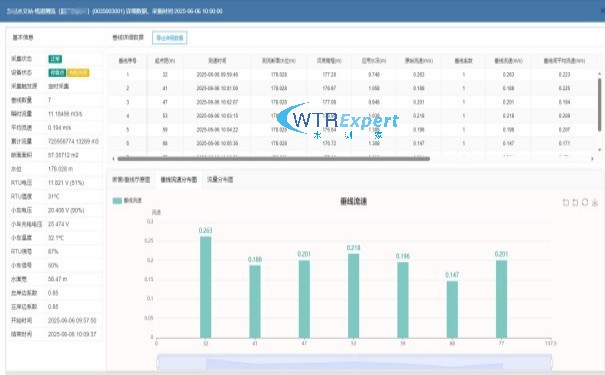Click the instantaneous flow value '11.18456 m3/s'

[x=65, y=114]
